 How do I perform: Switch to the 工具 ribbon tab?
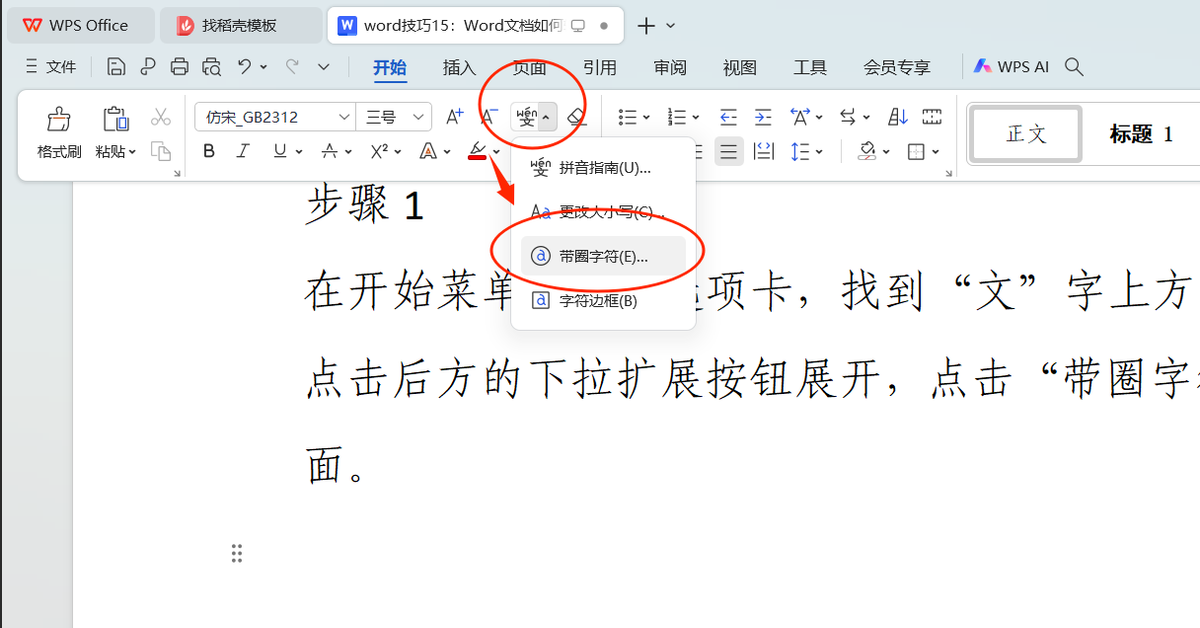click(810, 67)
